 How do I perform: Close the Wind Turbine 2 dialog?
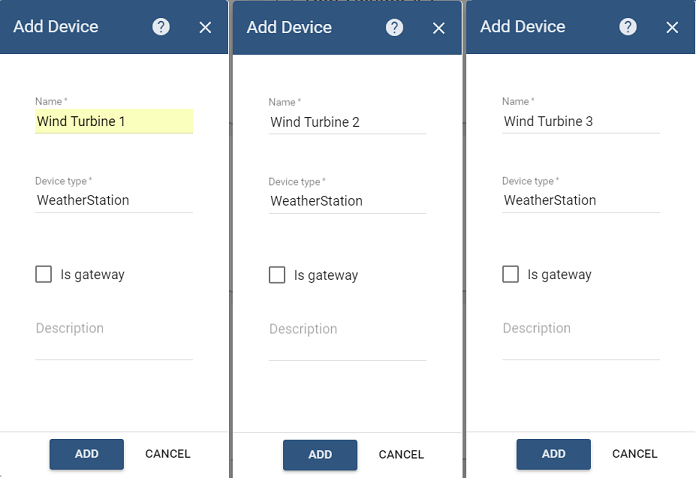(x=438, y=28)
